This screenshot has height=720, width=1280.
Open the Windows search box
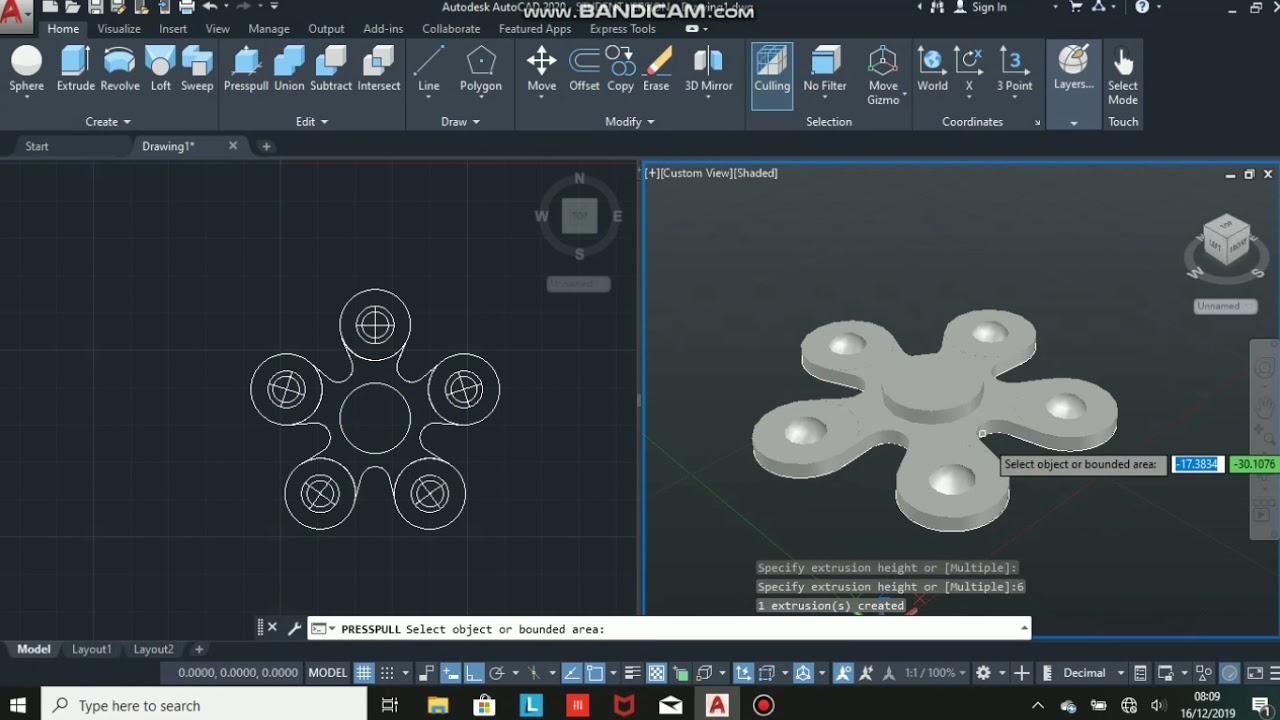[204, 705]
